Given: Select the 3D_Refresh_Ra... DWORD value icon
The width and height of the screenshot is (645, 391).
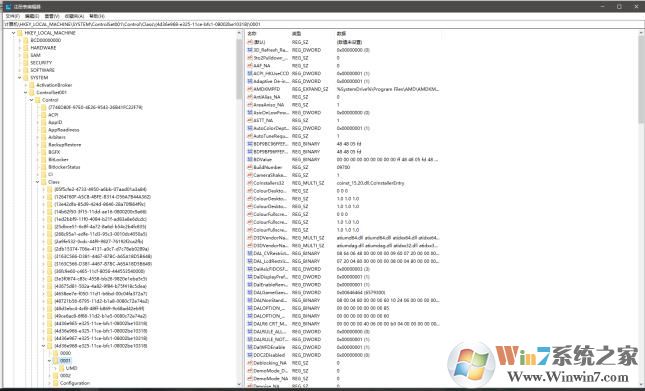Looking at the screenshot, I should click(250, 50).
